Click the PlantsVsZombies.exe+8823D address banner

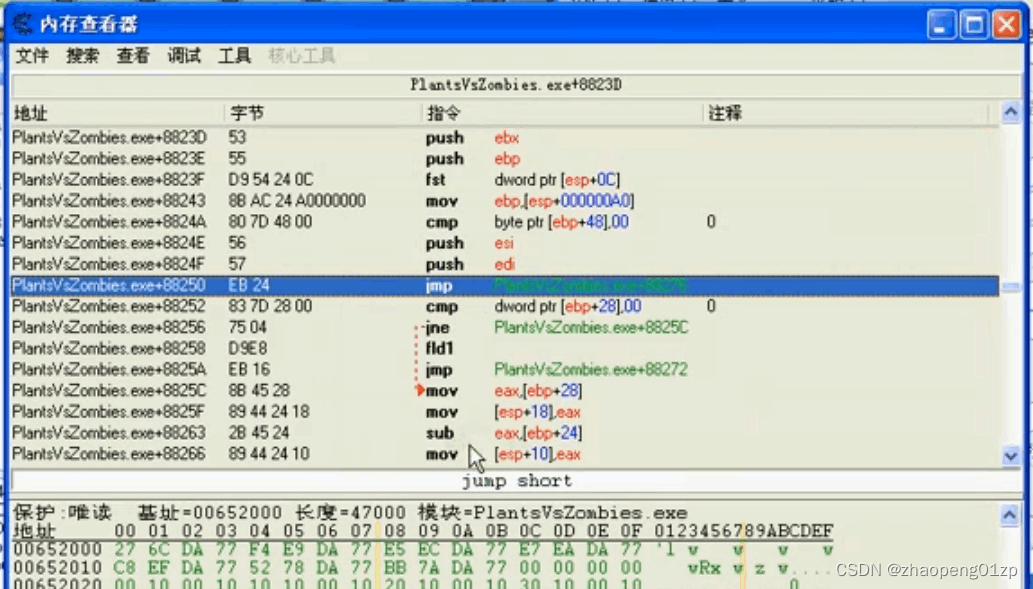[516, 85]
